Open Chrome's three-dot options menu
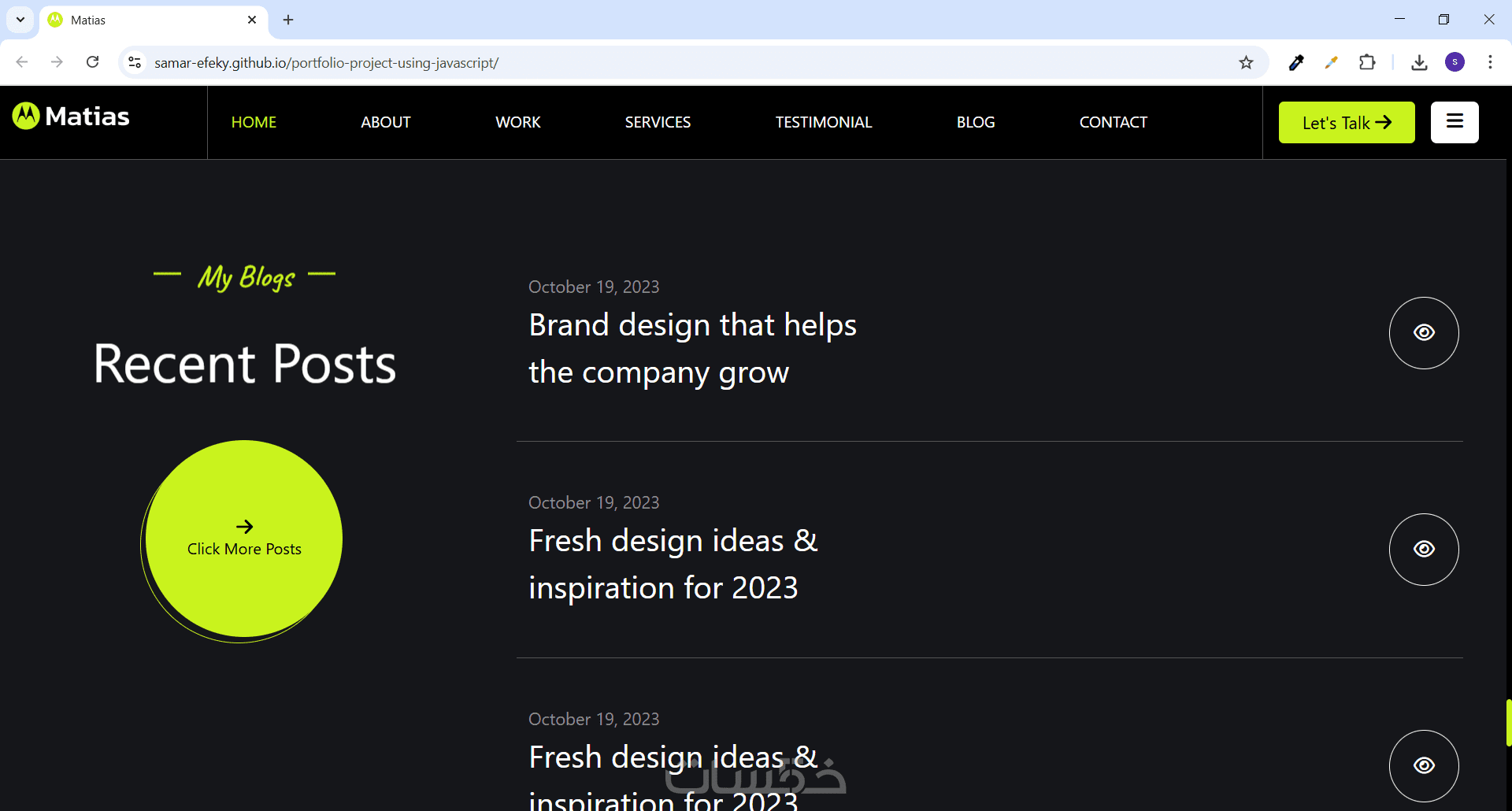The height and width of the screenshot is (811, 1512). [1490, 63]
